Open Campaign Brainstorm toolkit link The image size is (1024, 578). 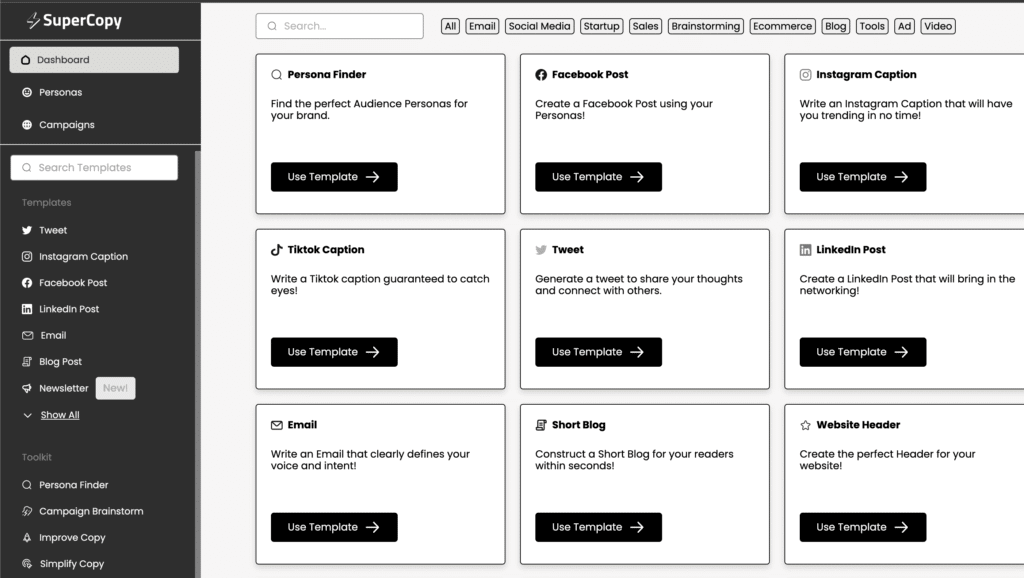(91, 511)
